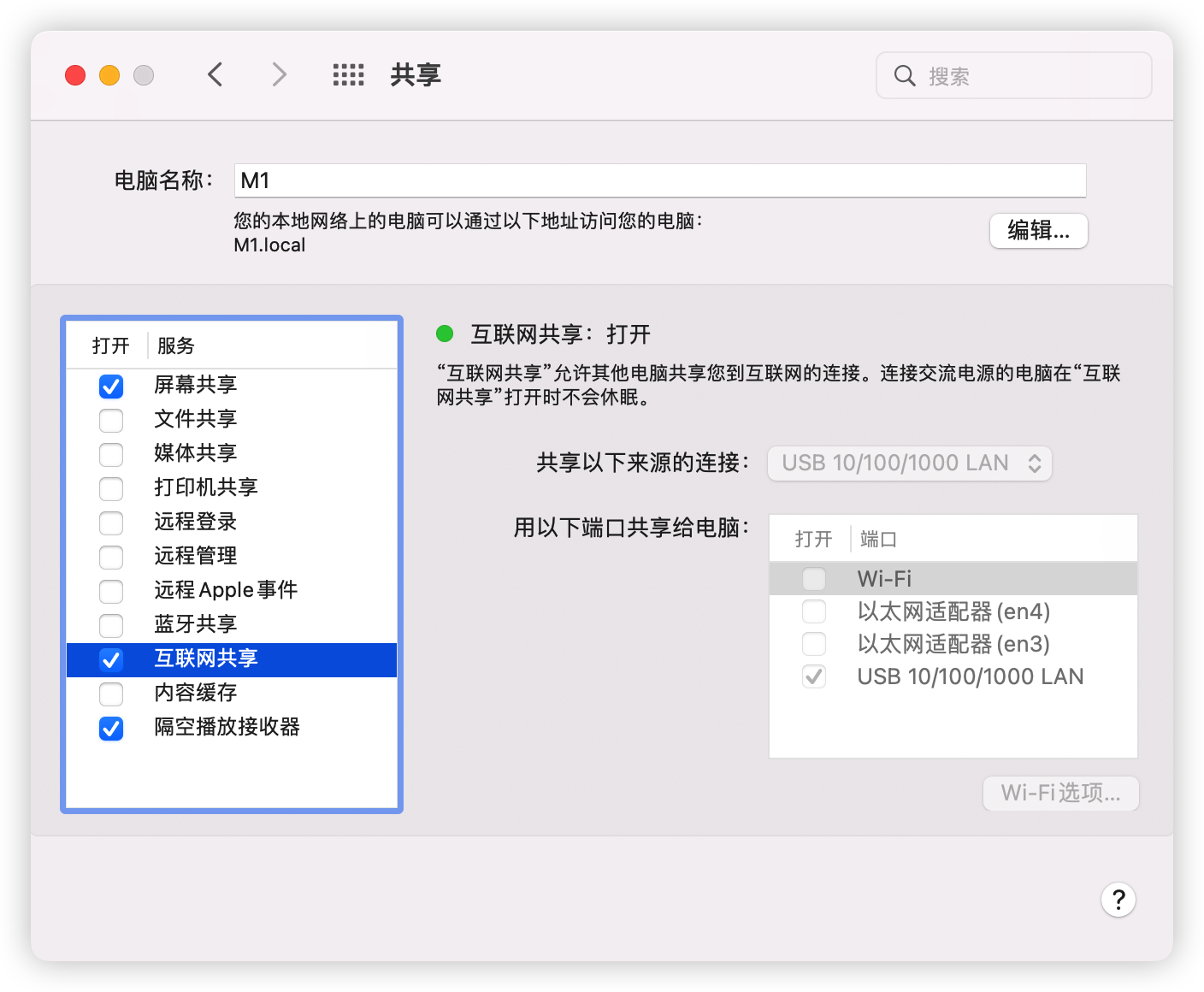Screen dimensions: 1204x992
Task: Click the 编辑… button
Action: pyautogui.click(x=1037, y=231)
